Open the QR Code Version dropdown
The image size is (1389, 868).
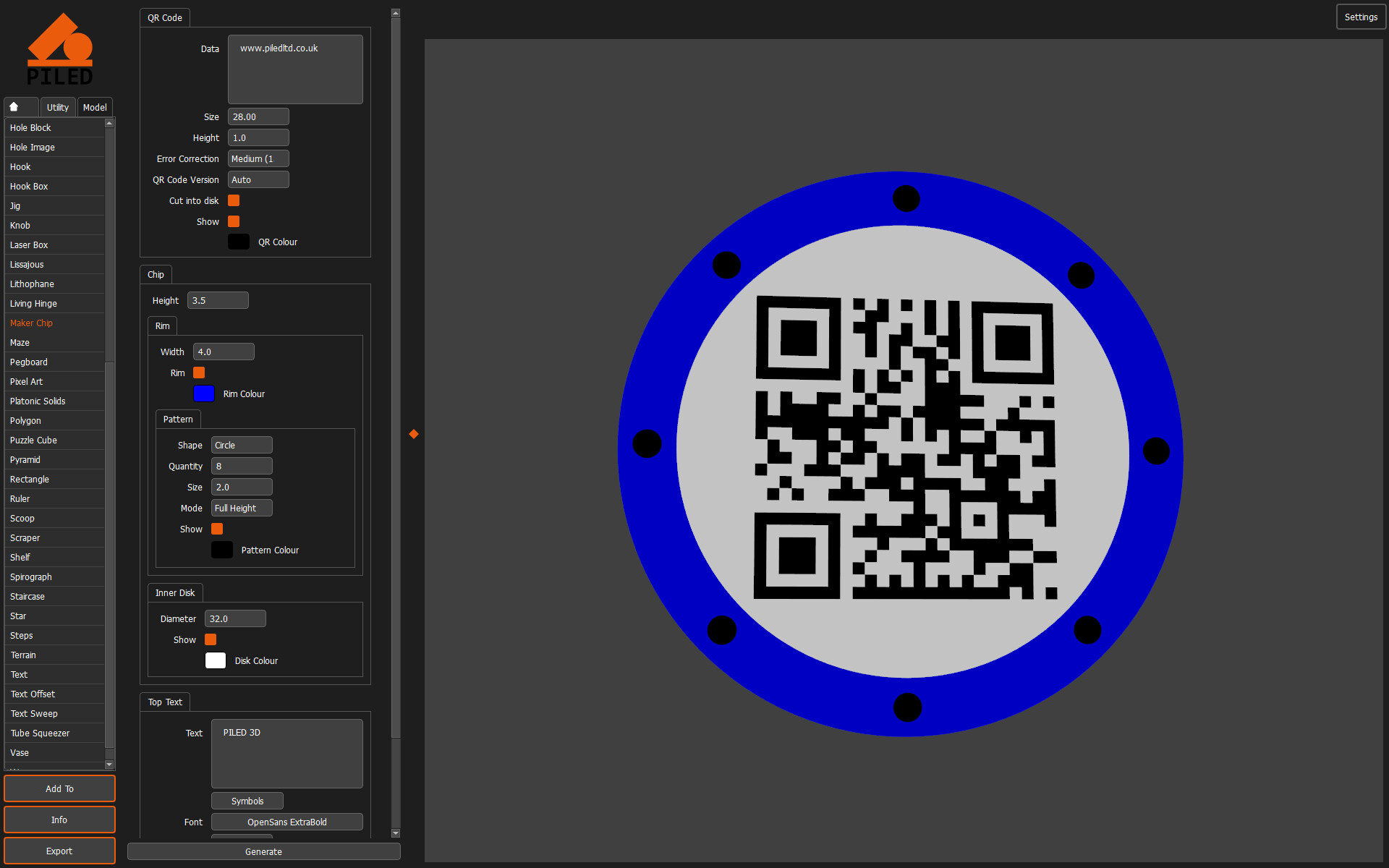click(258, 179)
